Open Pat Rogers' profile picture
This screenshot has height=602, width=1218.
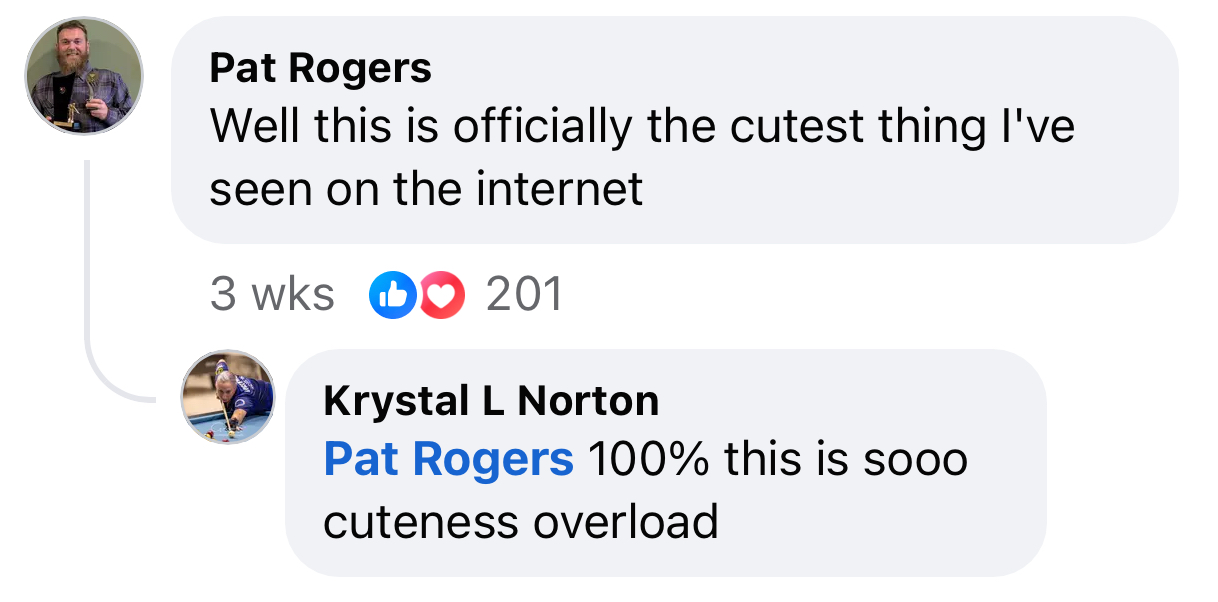coord(84,75)
